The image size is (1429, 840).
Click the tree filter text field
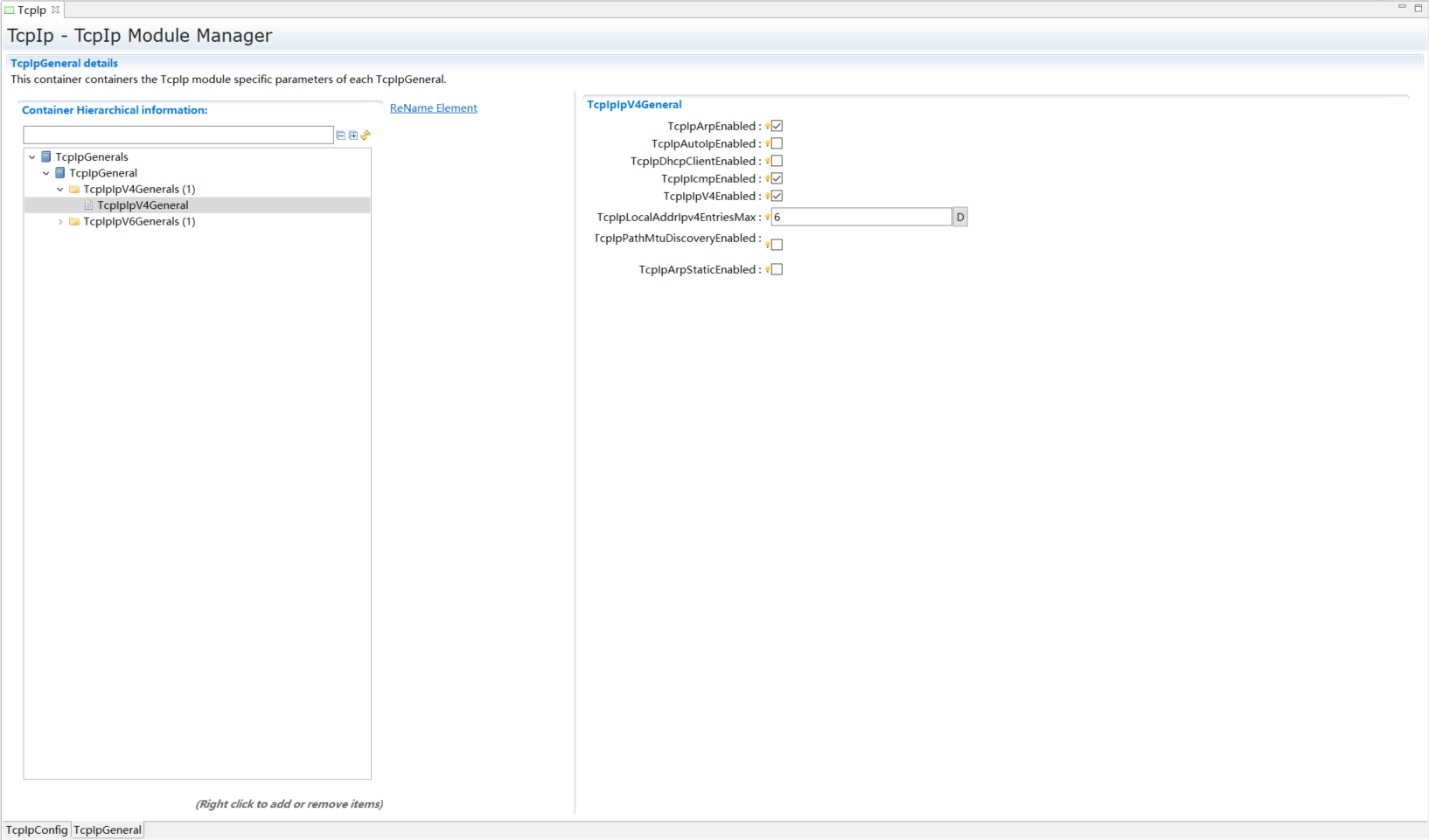point(178,135)
